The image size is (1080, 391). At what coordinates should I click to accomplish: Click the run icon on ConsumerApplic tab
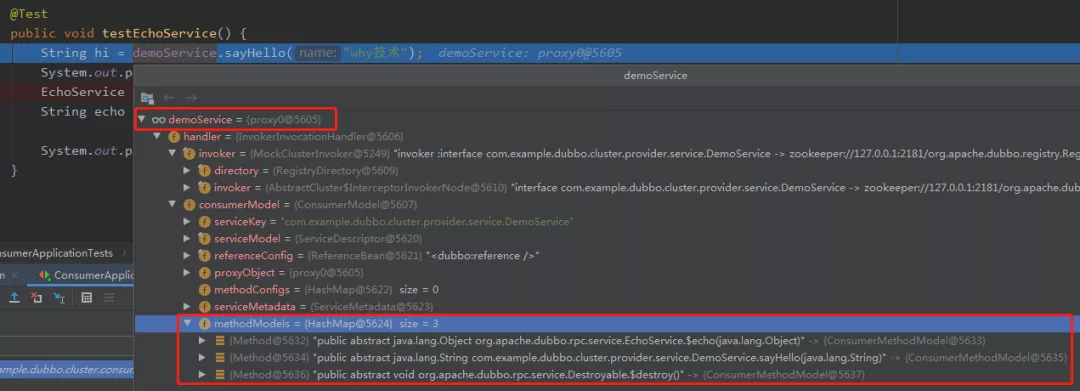(x=45, y=275)
